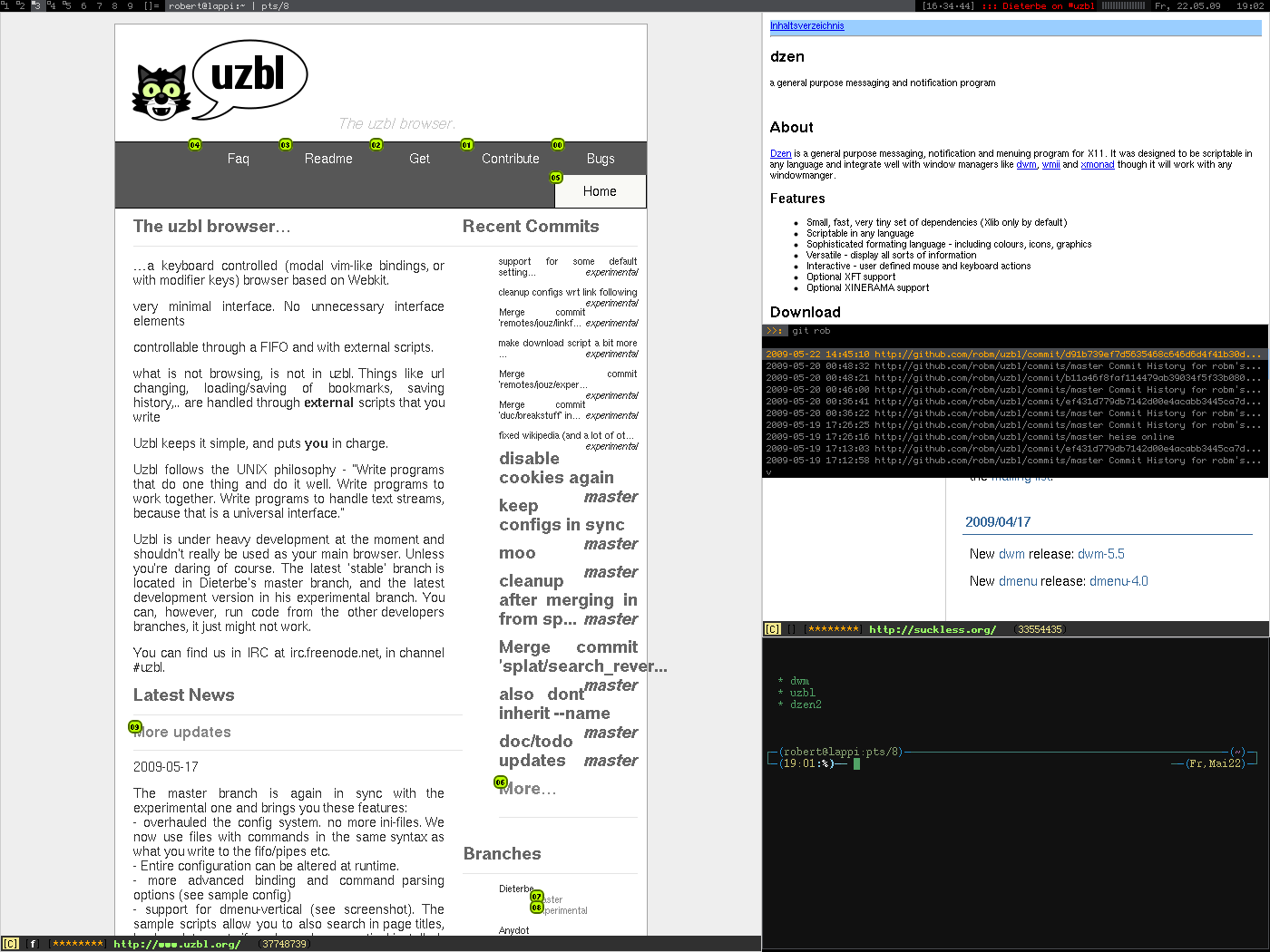Screen dimensions: 1270x952
Task: Click the window id 33554435 in status bar
Action: (1040, 629)
